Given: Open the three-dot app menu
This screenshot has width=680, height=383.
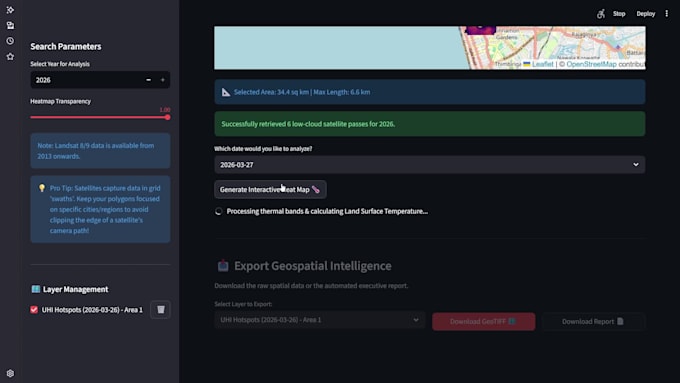Looking at the screenshot, I should point(667,14).
